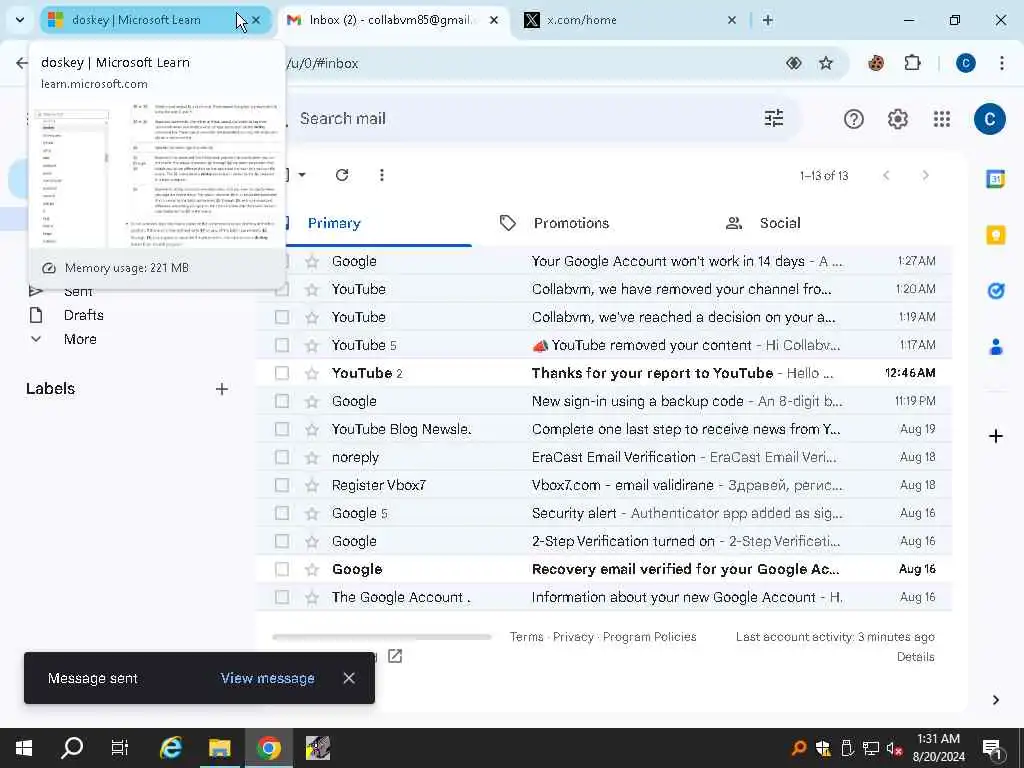Switch to Promotions inbox tab
1024x768 pixels.
[571, 223]
